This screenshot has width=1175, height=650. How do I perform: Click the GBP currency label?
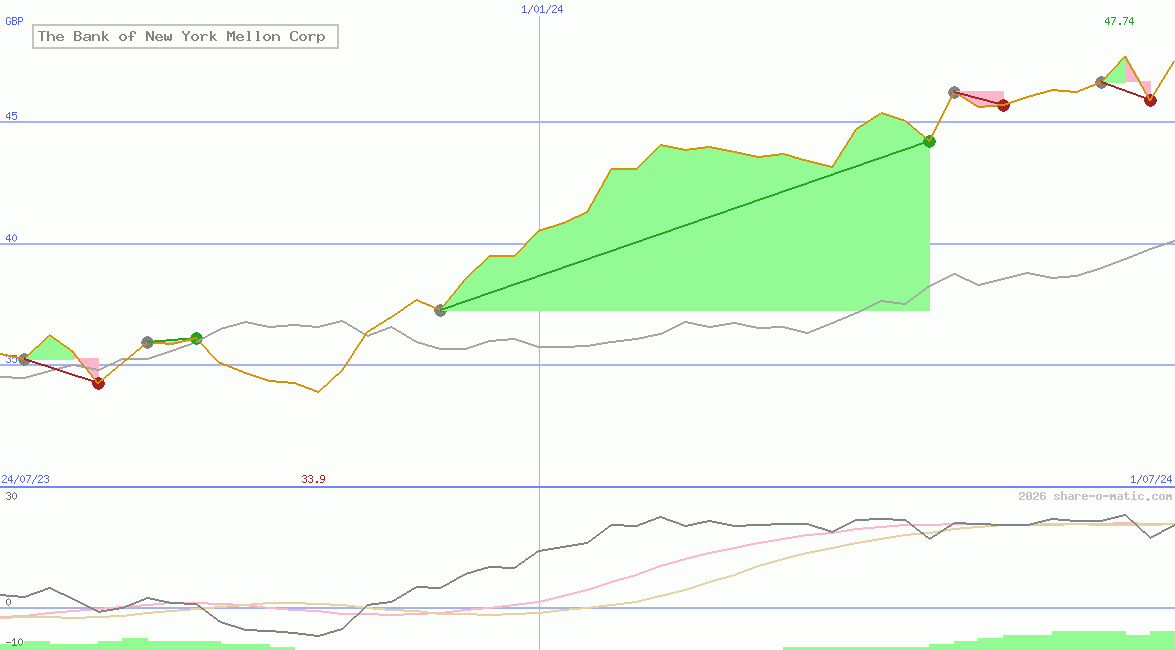click(14, 21)
